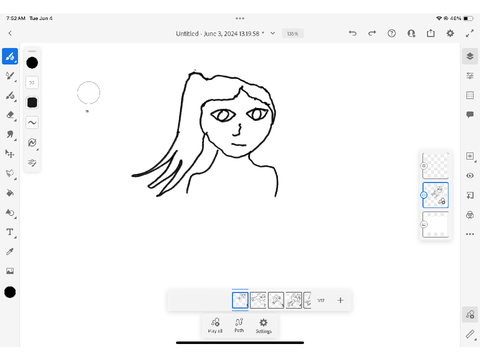
Task: Undo the last stroke
Action: click(x=353, y=33)
